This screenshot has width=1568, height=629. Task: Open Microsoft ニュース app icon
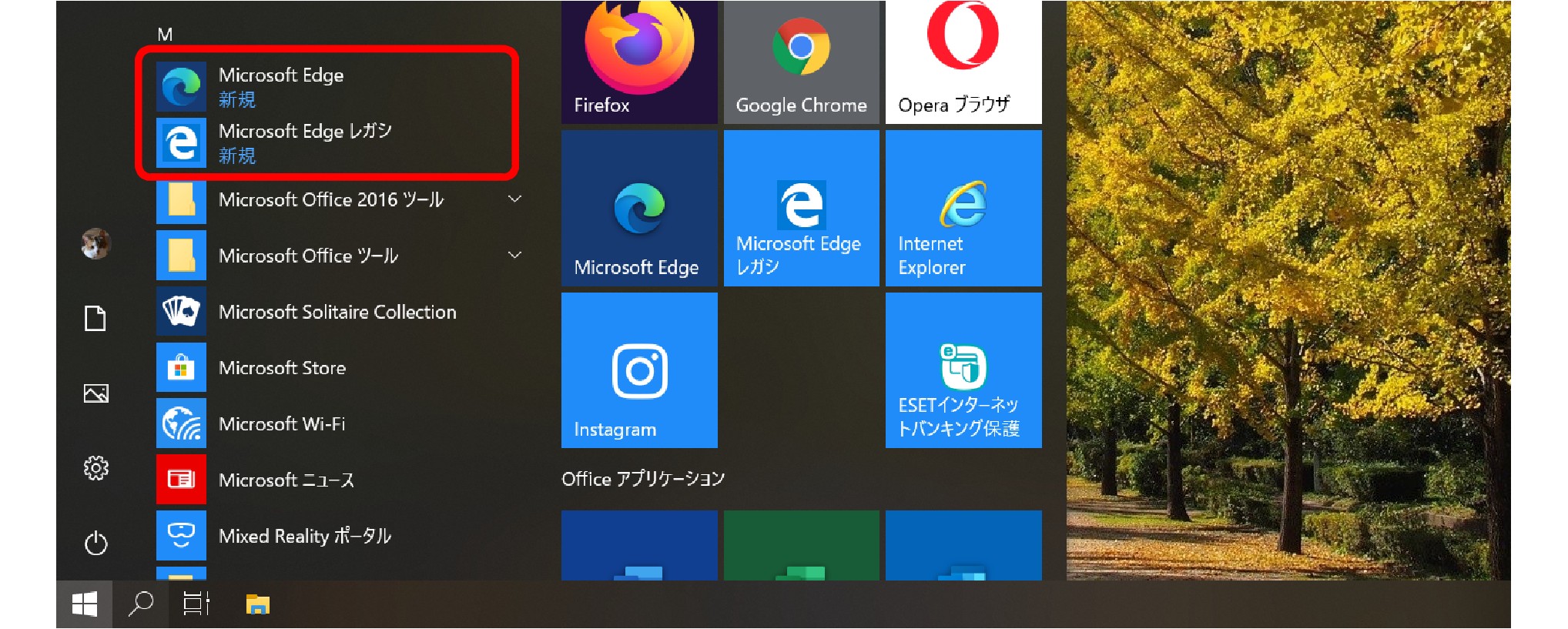click(181, 480)
